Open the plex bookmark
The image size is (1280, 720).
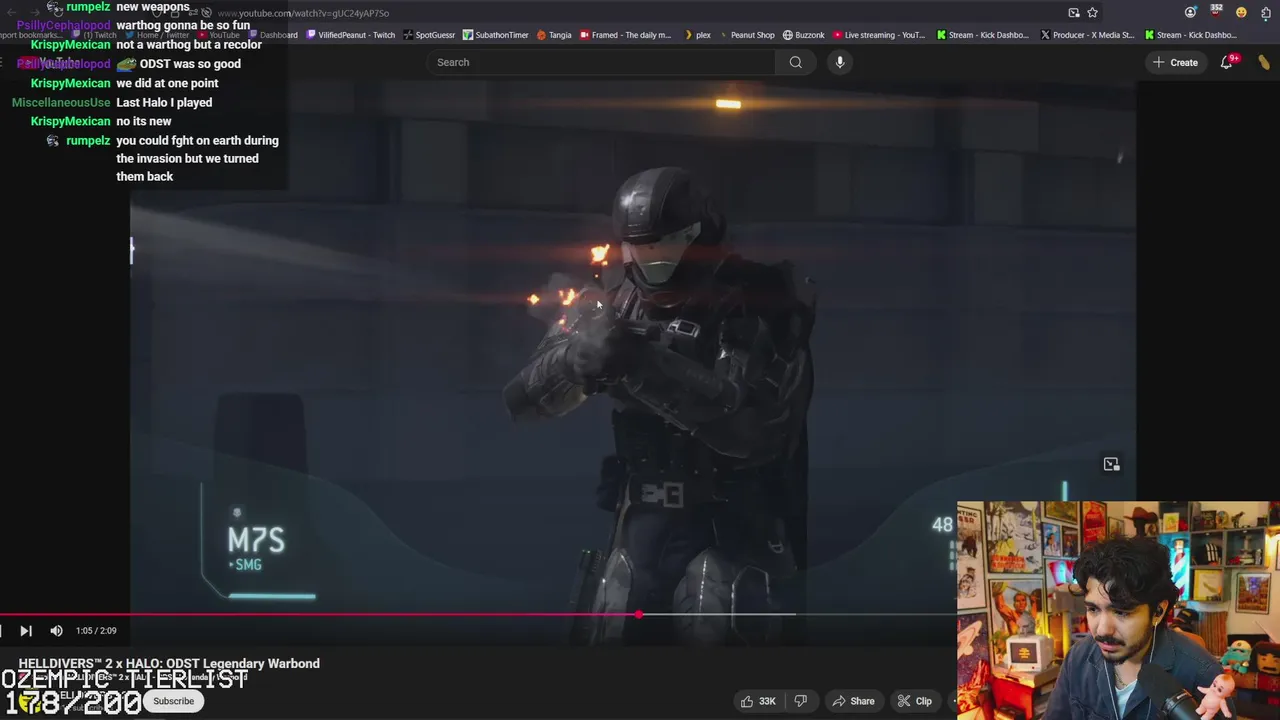click(x=696, y=35)
